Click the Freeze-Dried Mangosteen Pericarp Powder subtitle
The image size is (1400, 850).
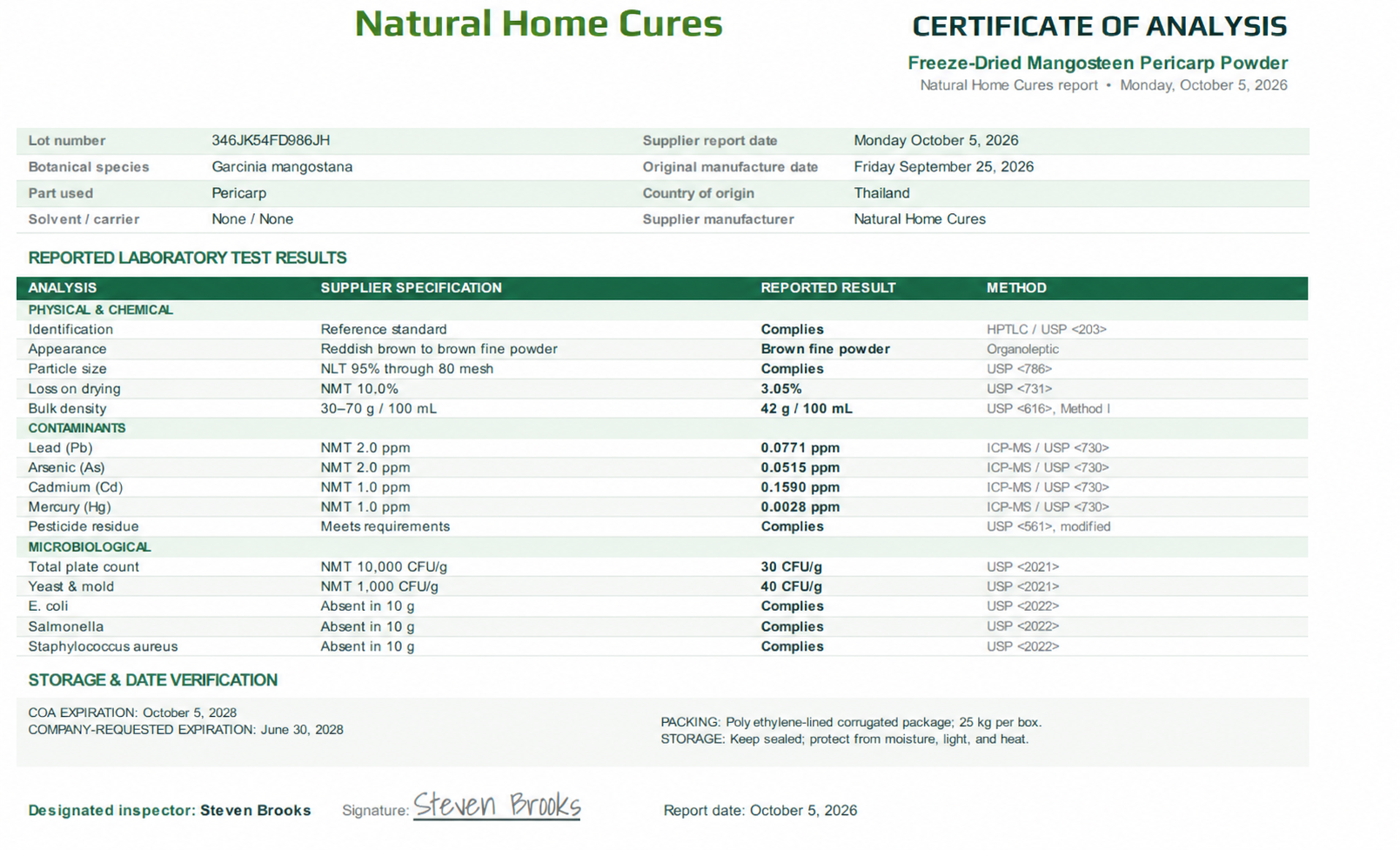coord(1097,63)
